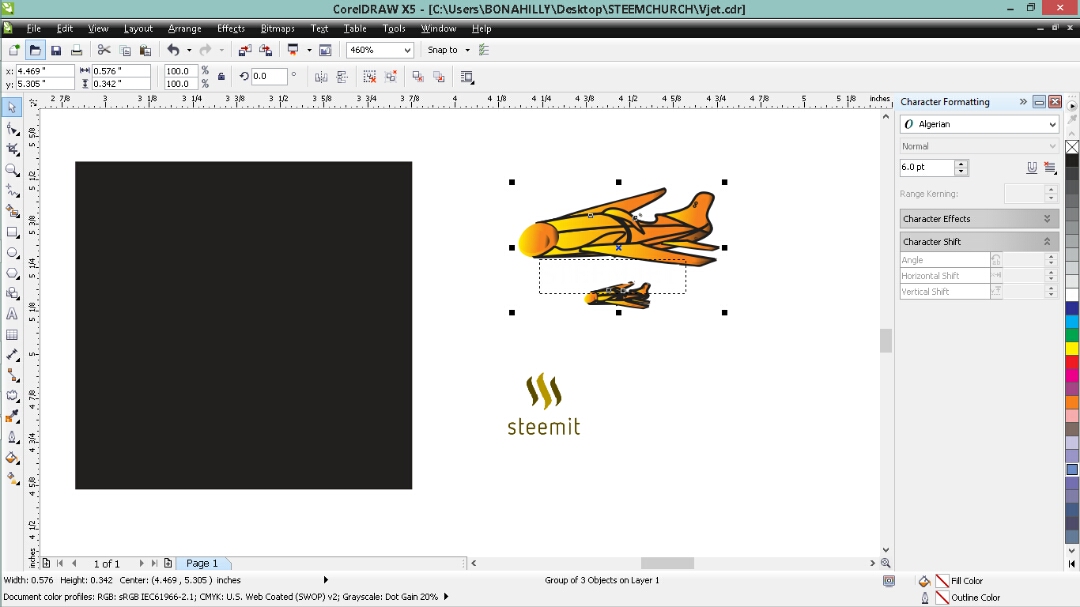Open the Window menu
This screenshot has width=1080, height=607.
[439, 29]
